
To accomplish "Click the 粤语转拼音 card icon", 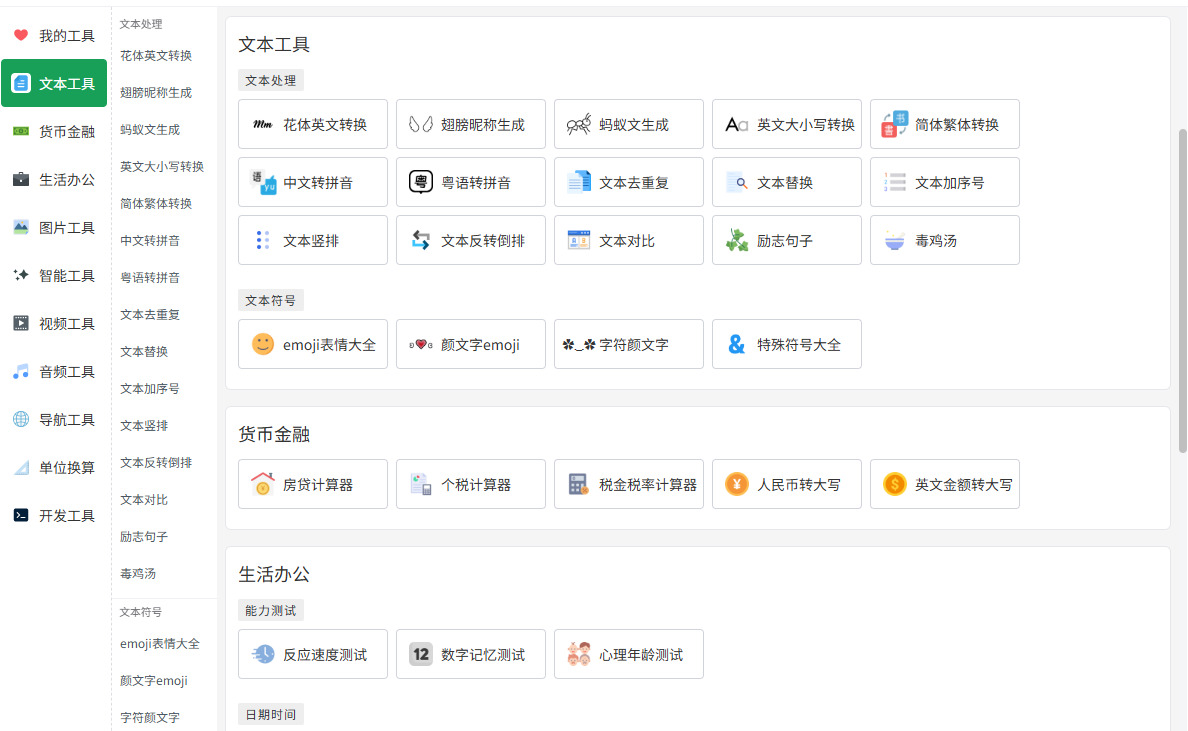I will coord(421,183).
